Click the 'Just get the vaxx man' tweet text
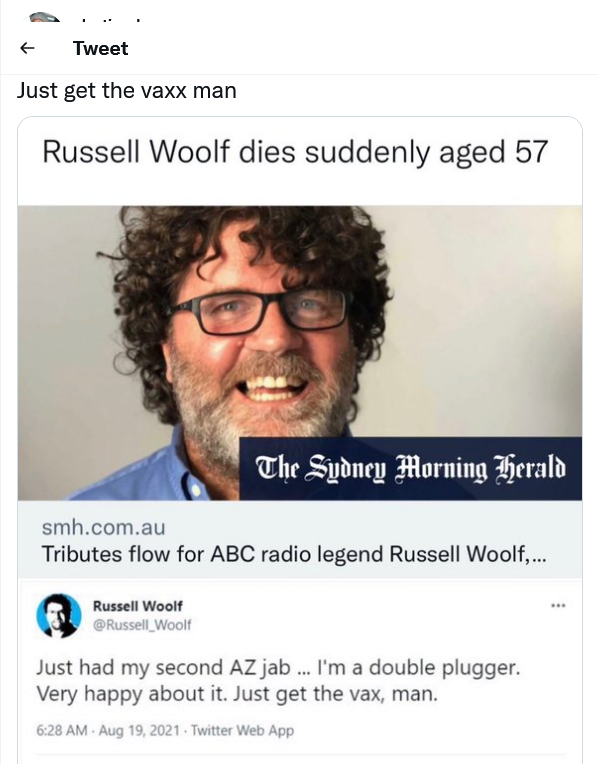The height and width of the screenshot is (764, 598). pyautogui.click(x=127, y=91)
